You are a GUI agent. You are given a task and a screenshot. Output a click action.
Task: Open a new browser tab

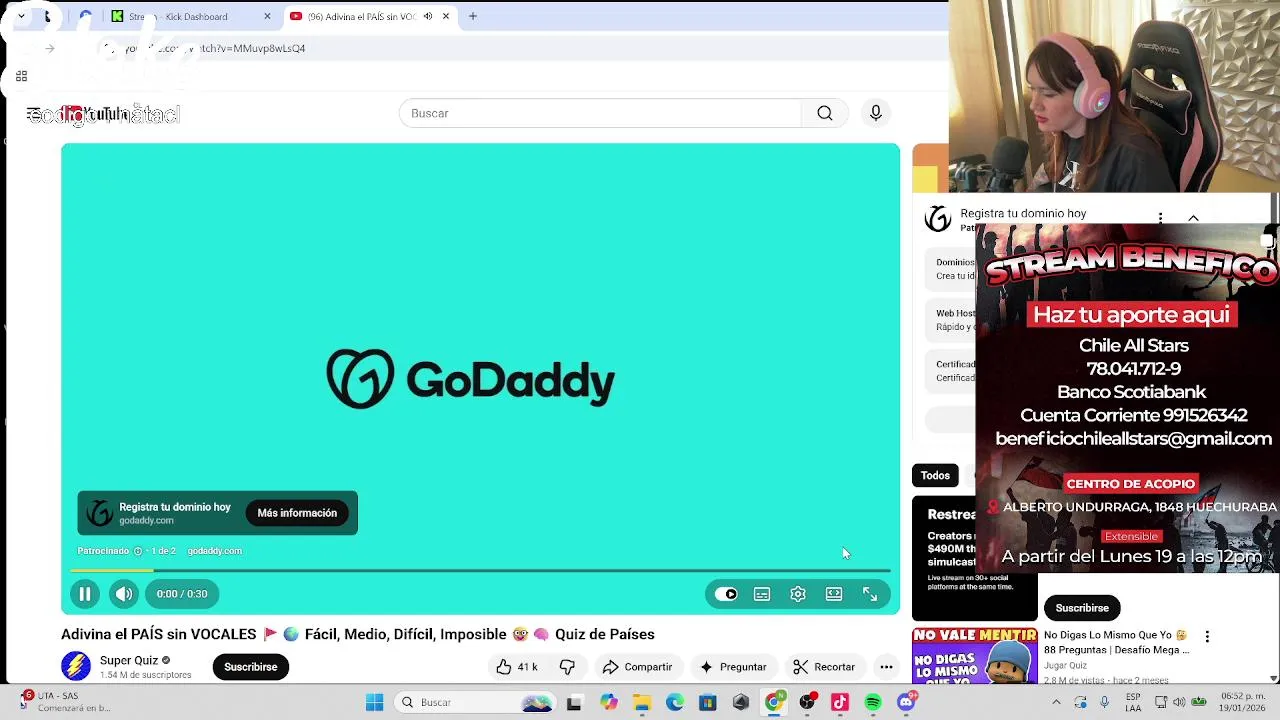(473, 16)
